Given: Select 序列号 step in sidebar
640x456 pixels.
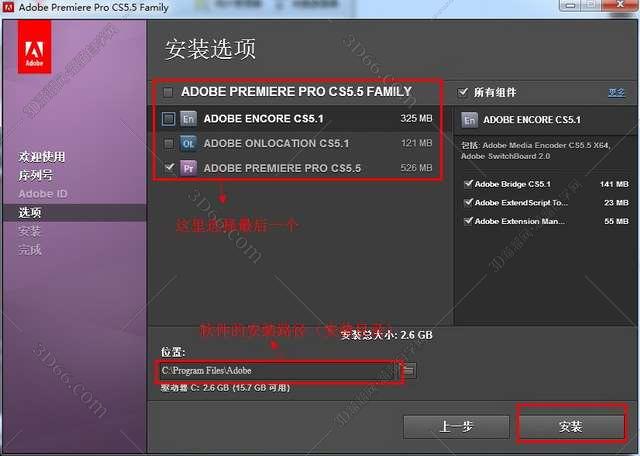Looking at the screenshot, I should [x=35, y=175].
